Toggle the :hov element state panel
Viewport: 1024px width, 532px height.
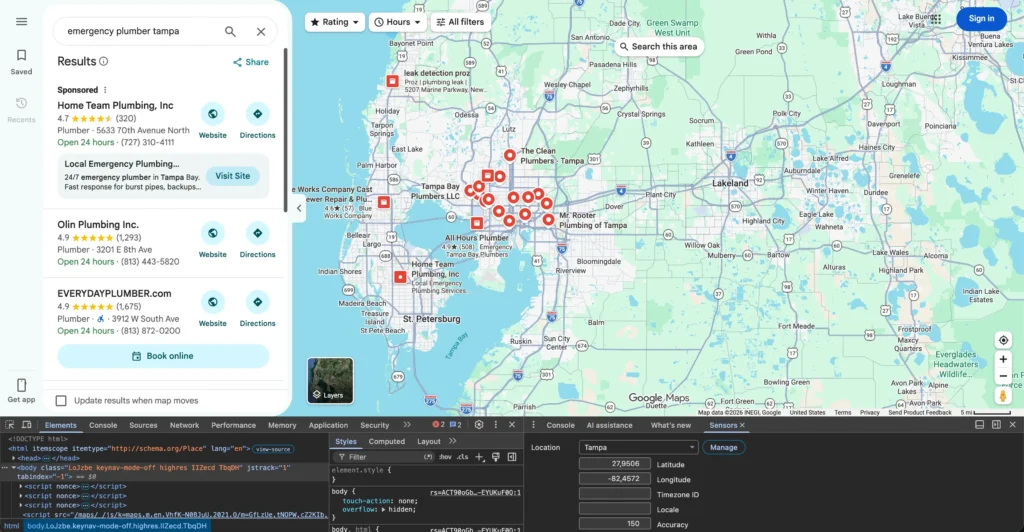coord(445,457)
